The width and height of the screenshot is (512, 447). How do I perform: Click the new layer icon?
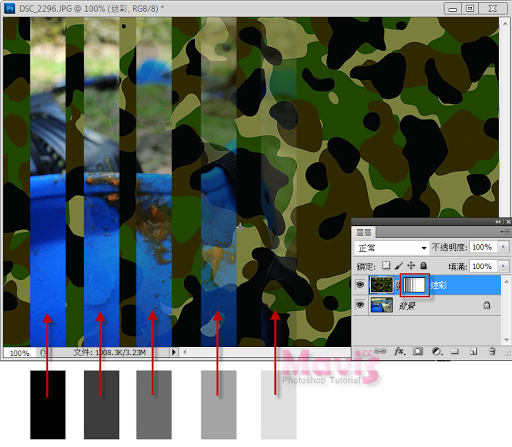[473, 351]
